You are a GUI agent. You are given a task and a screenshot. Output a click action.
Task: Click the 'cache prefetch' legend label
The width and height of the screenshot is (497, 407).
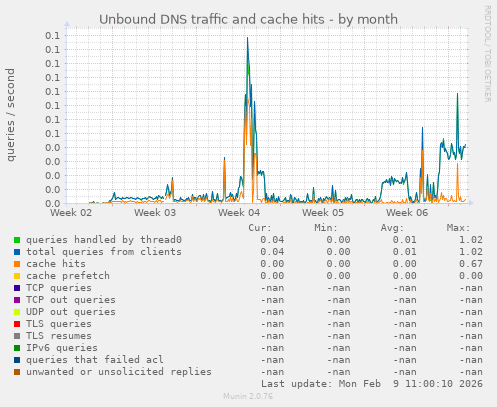(68, 276)
